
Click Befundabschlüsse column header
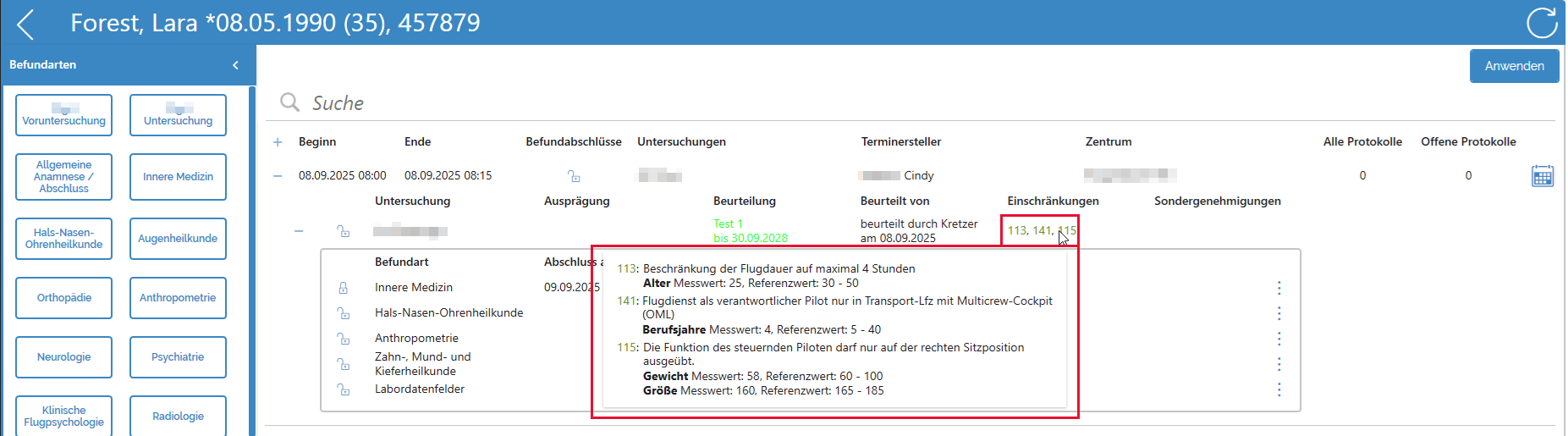574,142
